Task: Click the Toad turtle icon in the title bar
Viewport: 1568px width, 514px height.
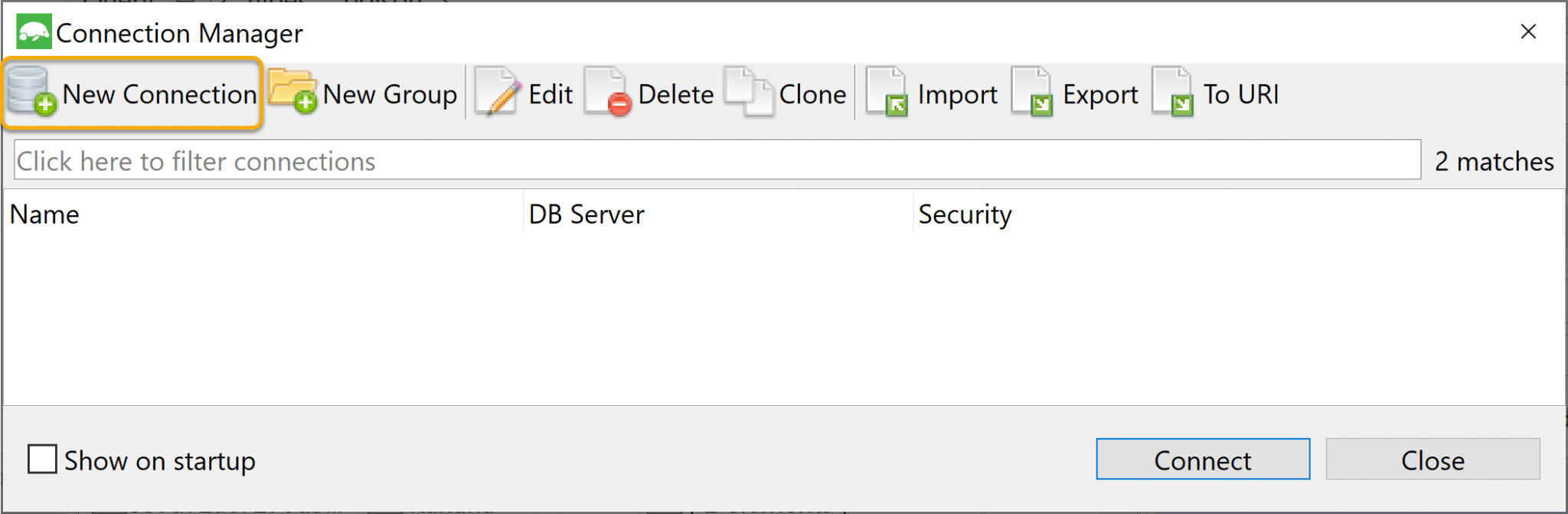Action: pyautogui.click(x=34, y=32)
